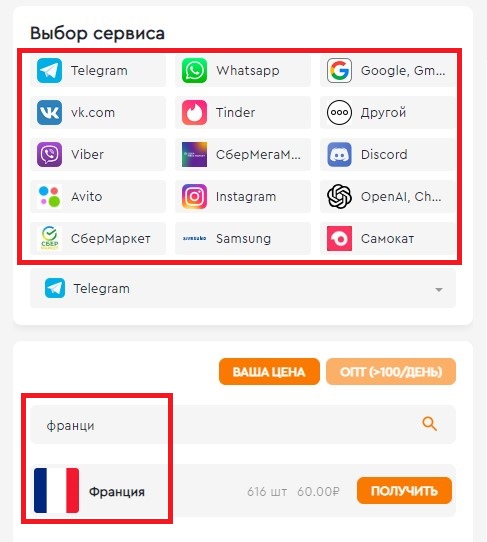This screenshot has height=542, width=487.
Task: Expand the Telegram service dropdown arrow
Action: (x=439, y=290)
